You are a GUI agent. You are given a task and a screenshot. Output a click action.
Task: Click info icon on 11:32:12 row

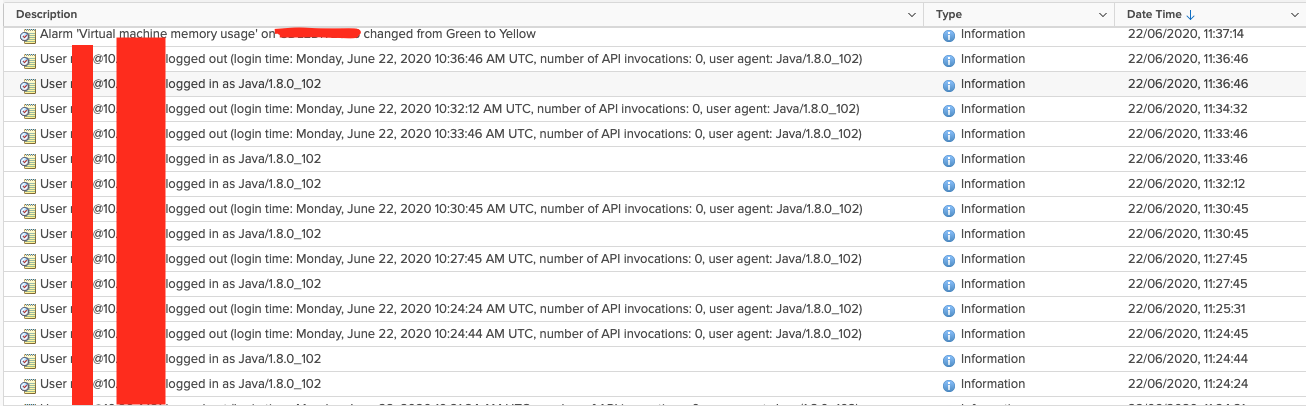949,185
